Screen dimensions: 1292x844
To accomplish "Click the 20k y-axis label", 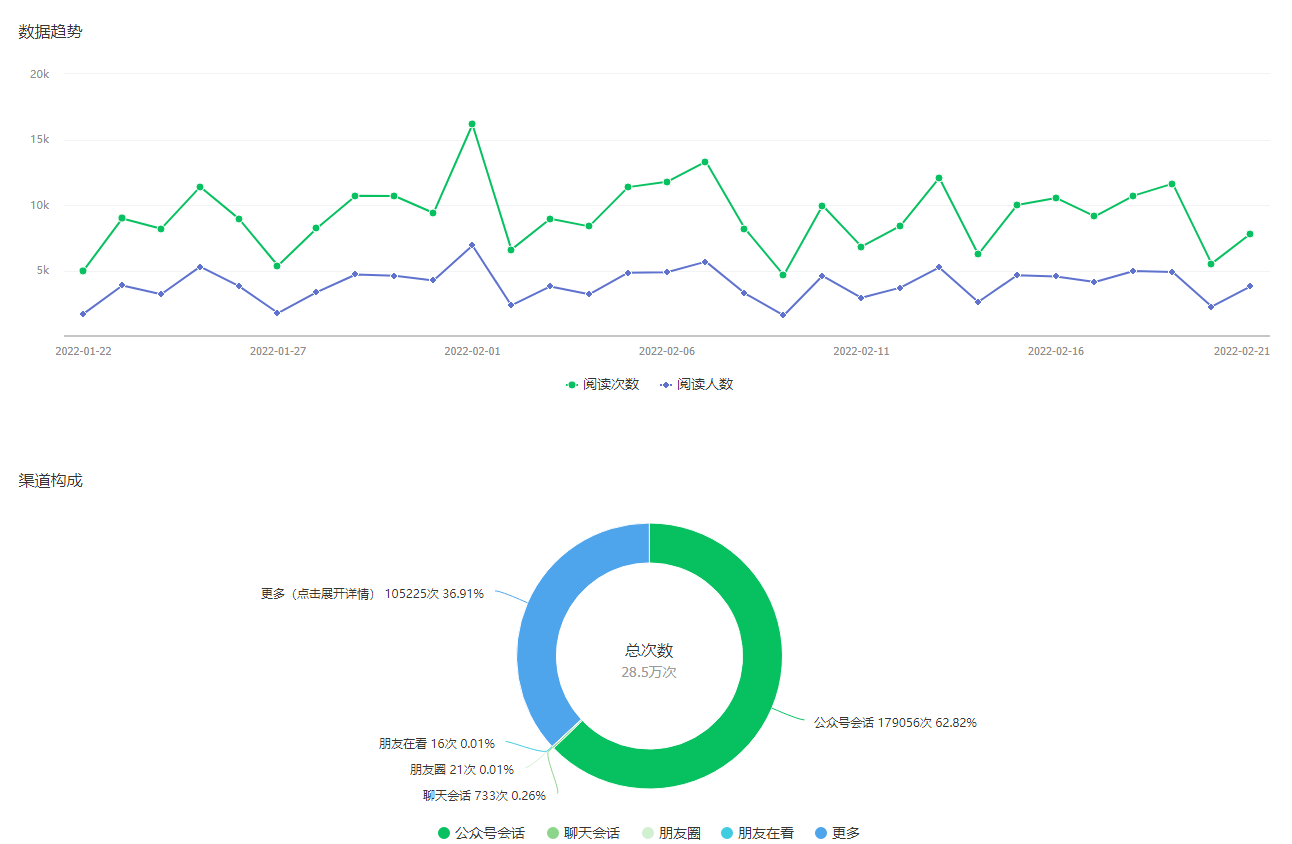I will point(40,74).
